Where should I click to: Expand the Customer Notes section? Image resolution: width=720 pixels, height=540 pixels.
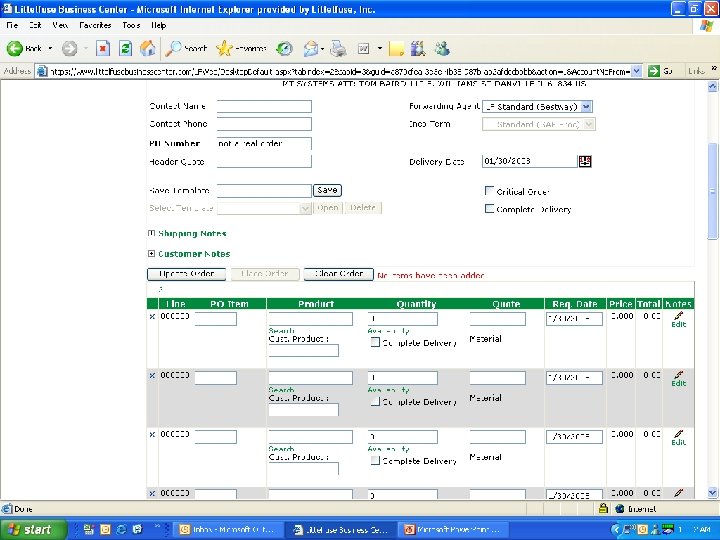pyautogui.click(x=151, y=253)
